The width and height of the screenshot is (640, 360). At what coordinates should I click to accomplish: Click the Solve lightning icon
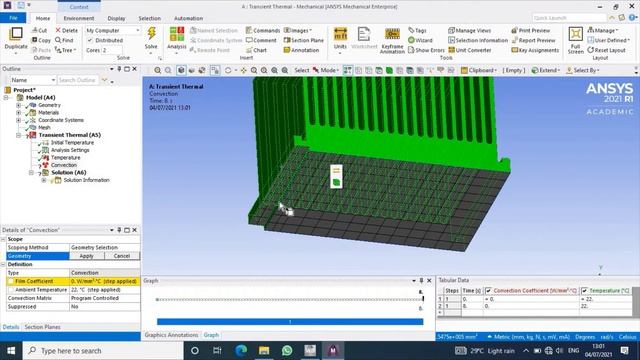(151, 33)
